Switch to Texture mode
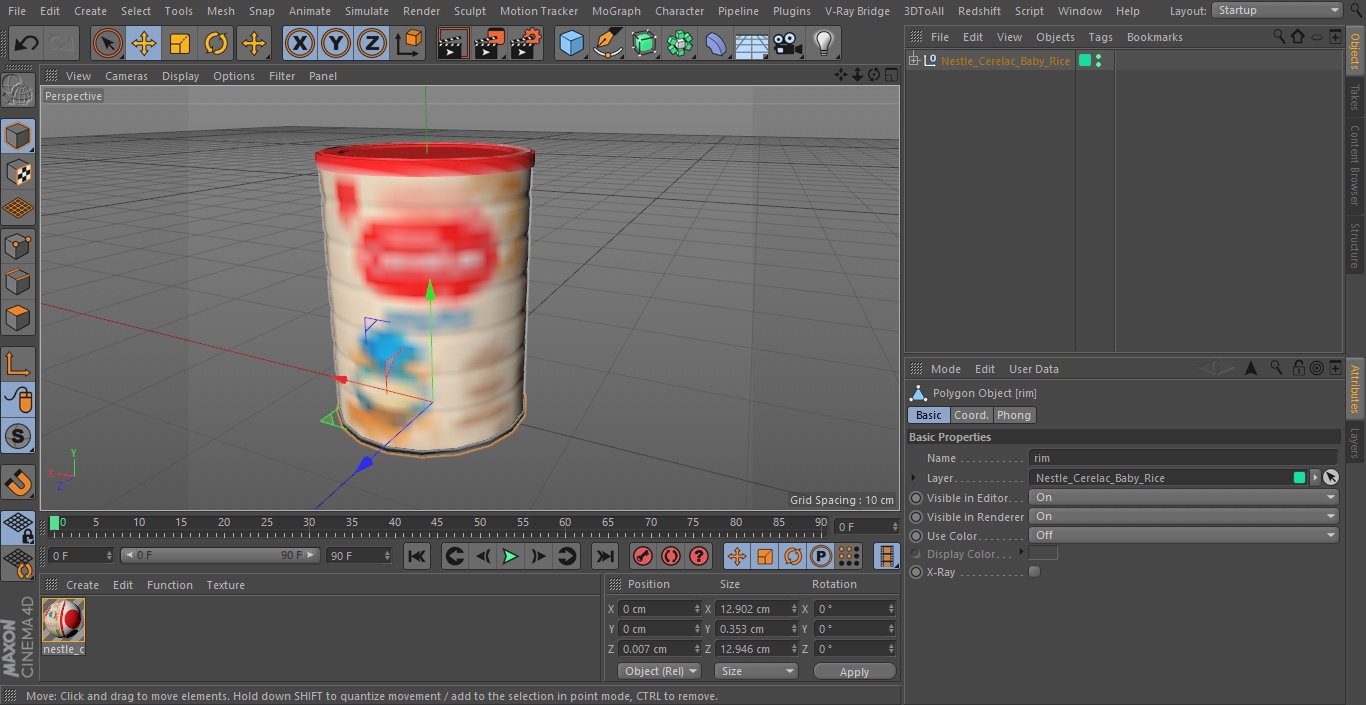 pos(18,172)
